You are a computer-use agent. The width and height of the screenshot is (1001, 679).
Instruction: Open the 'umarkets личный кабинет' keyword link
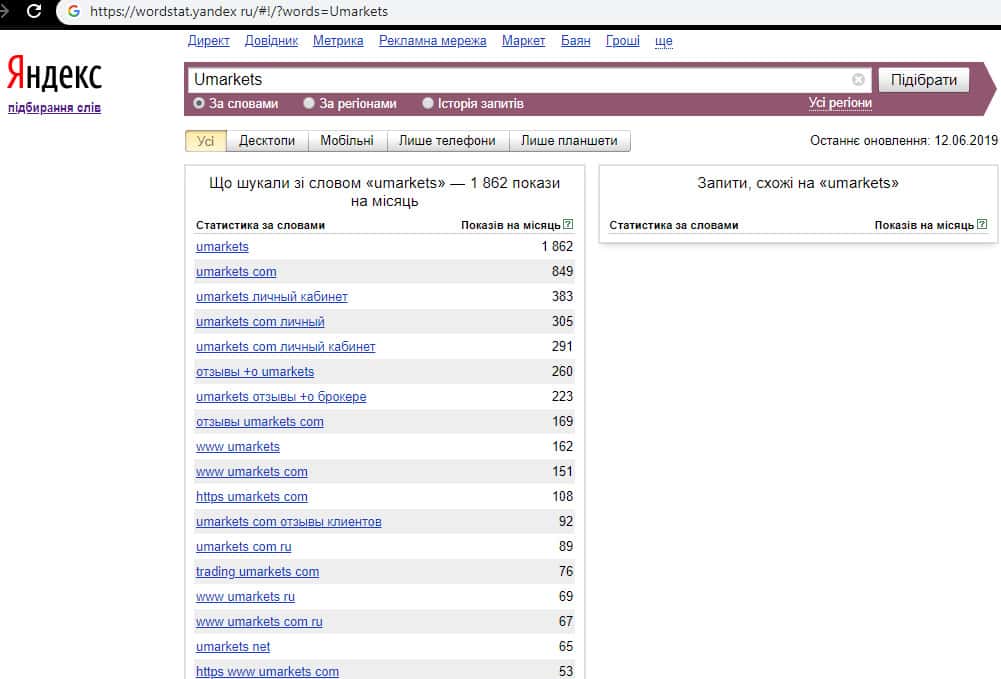tap(272, 297)
